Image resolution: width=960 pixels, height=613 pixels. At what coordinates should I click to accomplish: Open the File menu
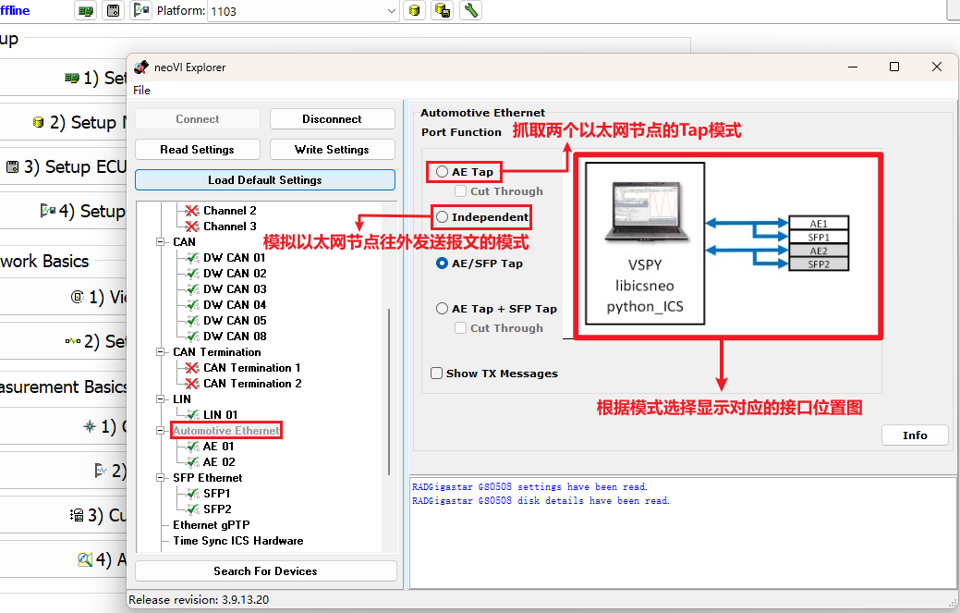tap(142, 90)
